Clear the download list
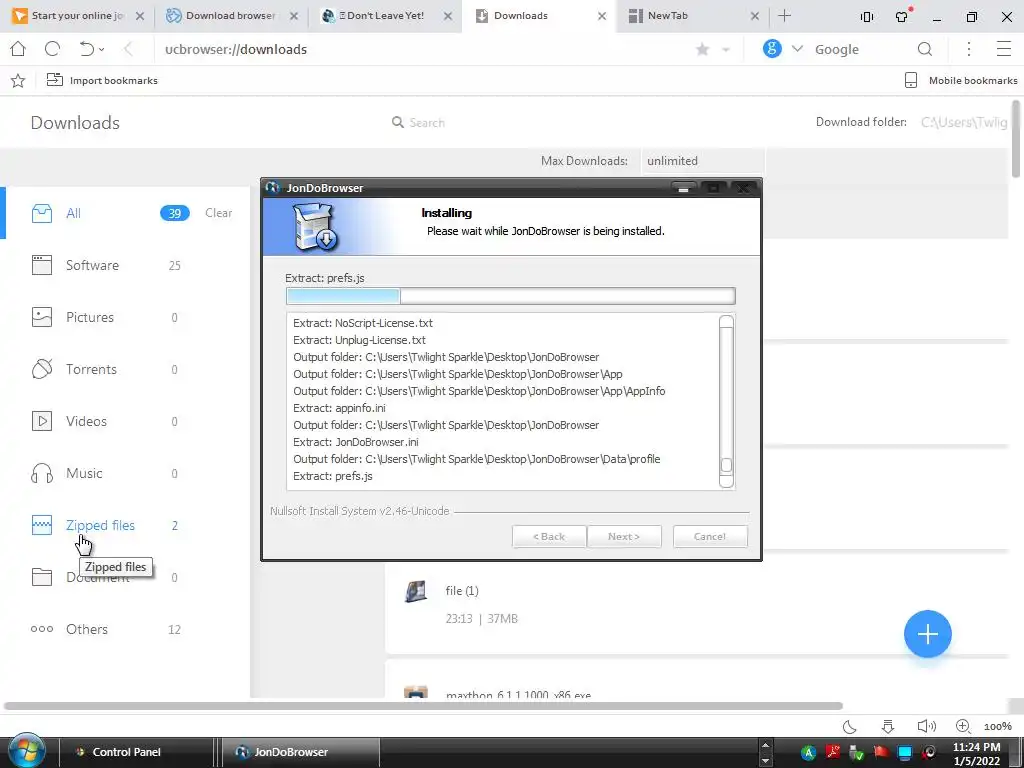This screenshot has width=1024, height=768. click(x=218, y=213)
